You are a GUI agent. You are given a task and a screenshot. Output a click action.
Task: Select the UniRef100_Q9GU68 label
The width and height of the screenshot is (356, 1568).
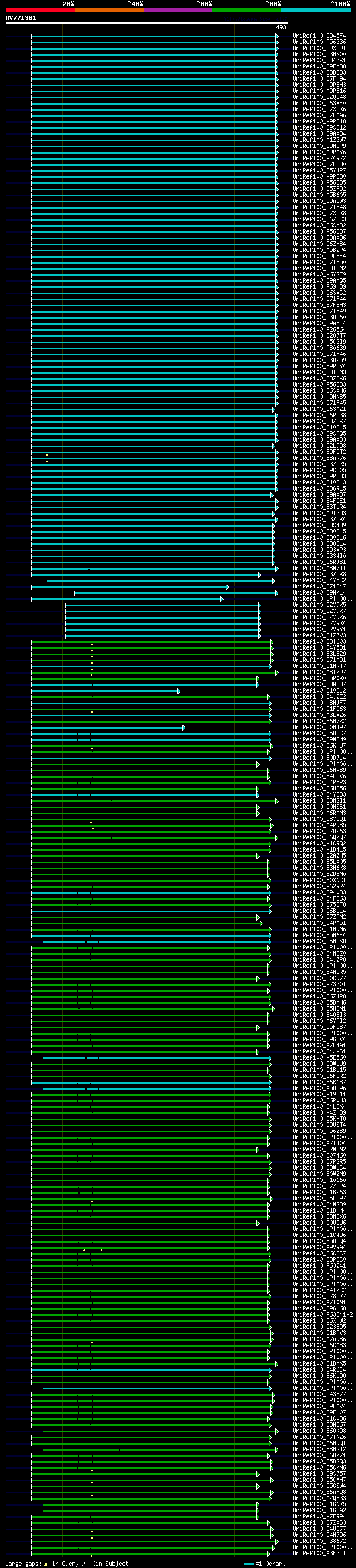tap(319, 1308)
